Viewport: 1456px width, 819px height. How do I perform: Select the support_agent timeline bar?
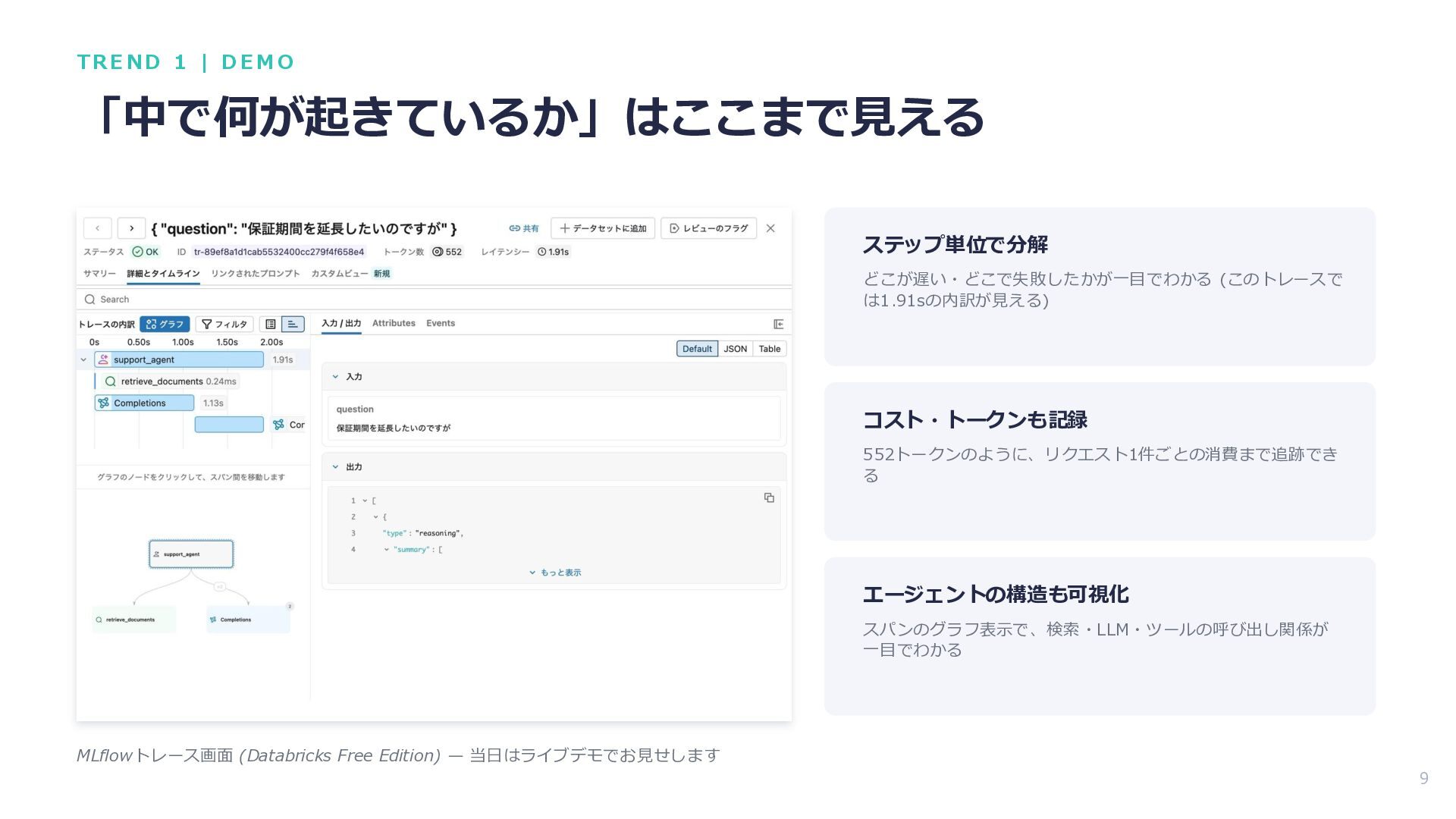click(x=179, y=359)
